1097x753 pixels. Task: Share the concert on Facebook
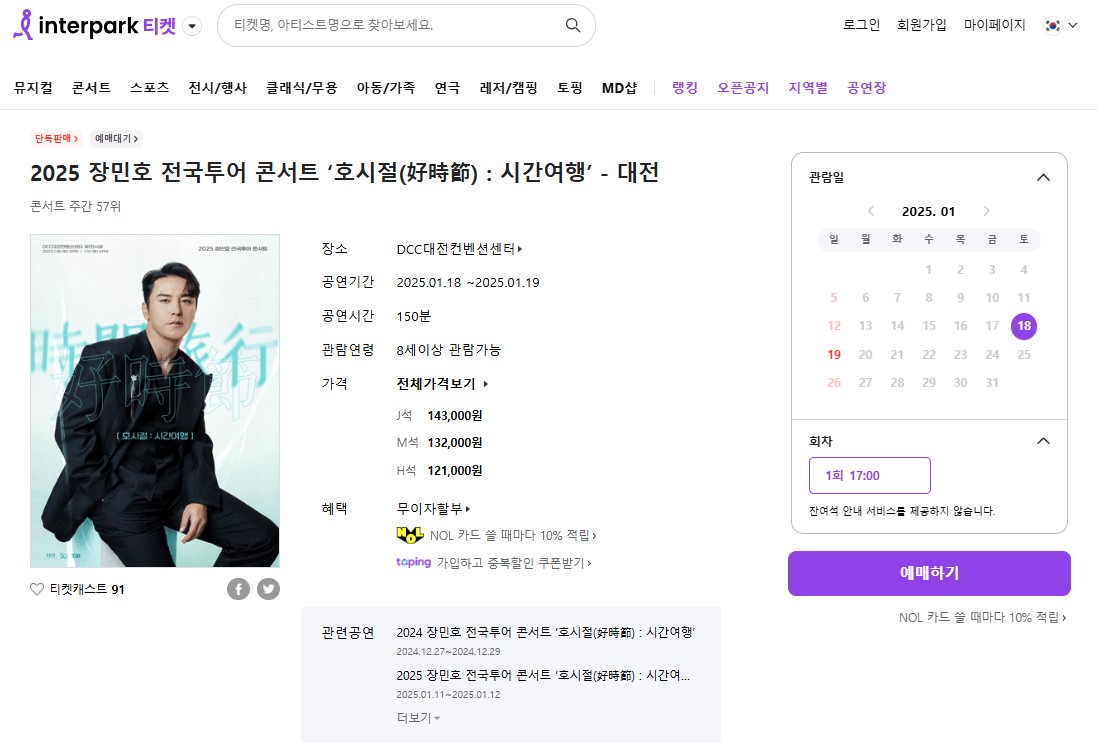point(239,589)
